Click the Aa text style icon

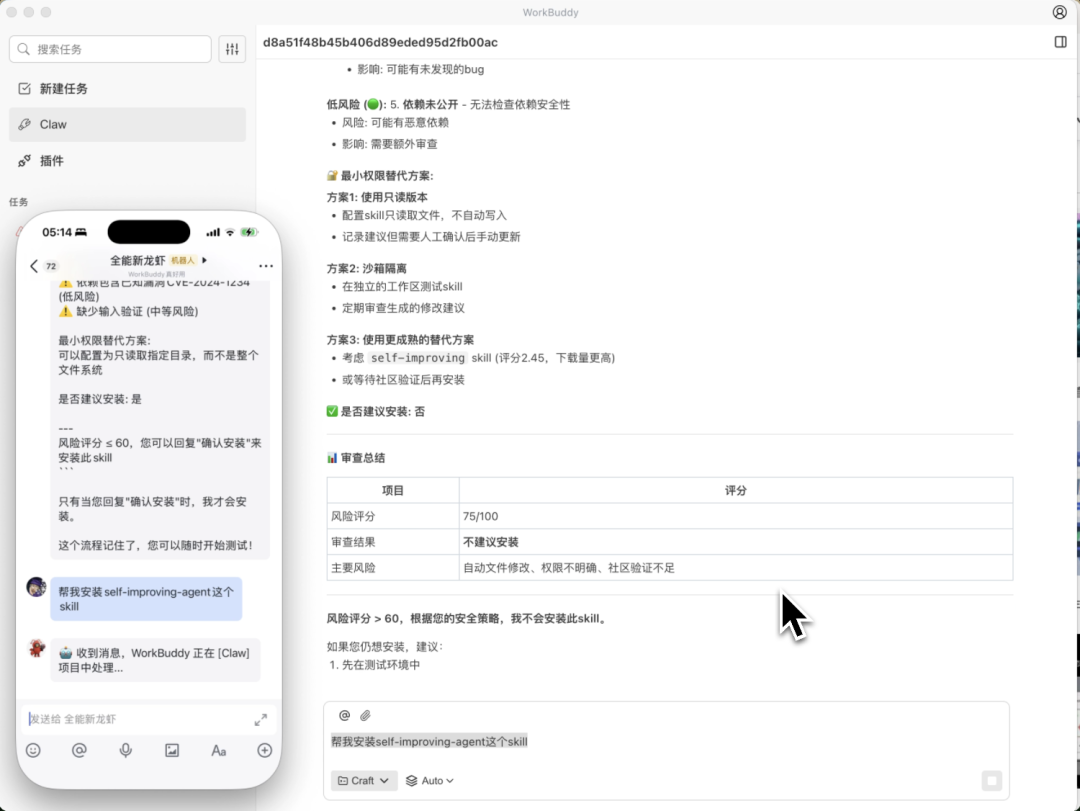point(218,750)
